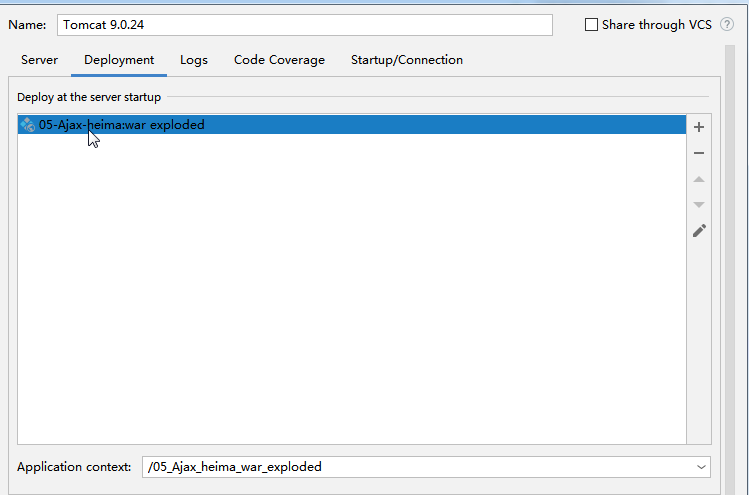This screenshot has height=495, width=749.
Task: Edit artifact using the pencil icon
Action: tap(699, 231)
